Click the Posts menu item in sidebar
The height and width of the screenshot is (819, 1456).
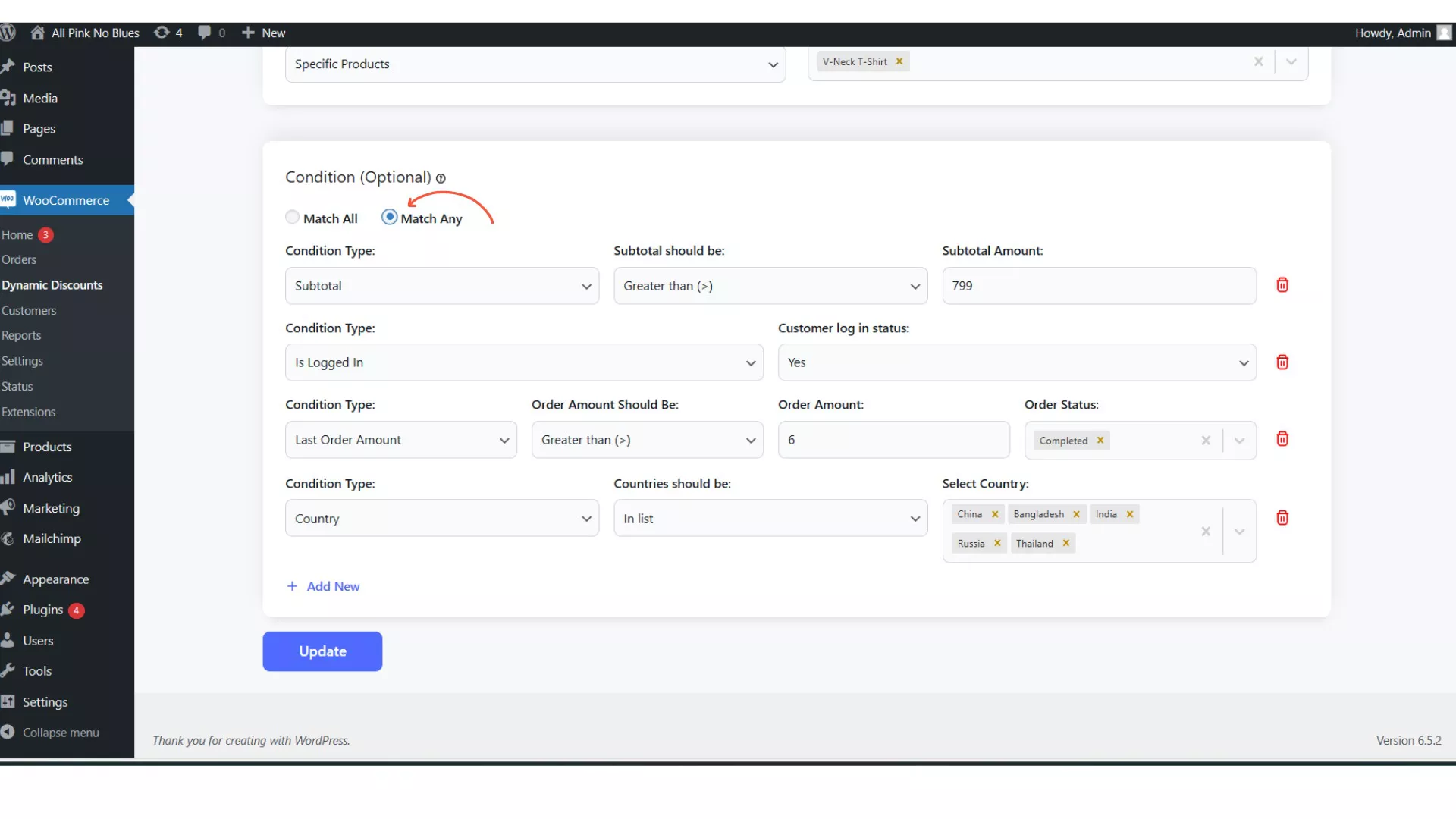tap(37, 67)
